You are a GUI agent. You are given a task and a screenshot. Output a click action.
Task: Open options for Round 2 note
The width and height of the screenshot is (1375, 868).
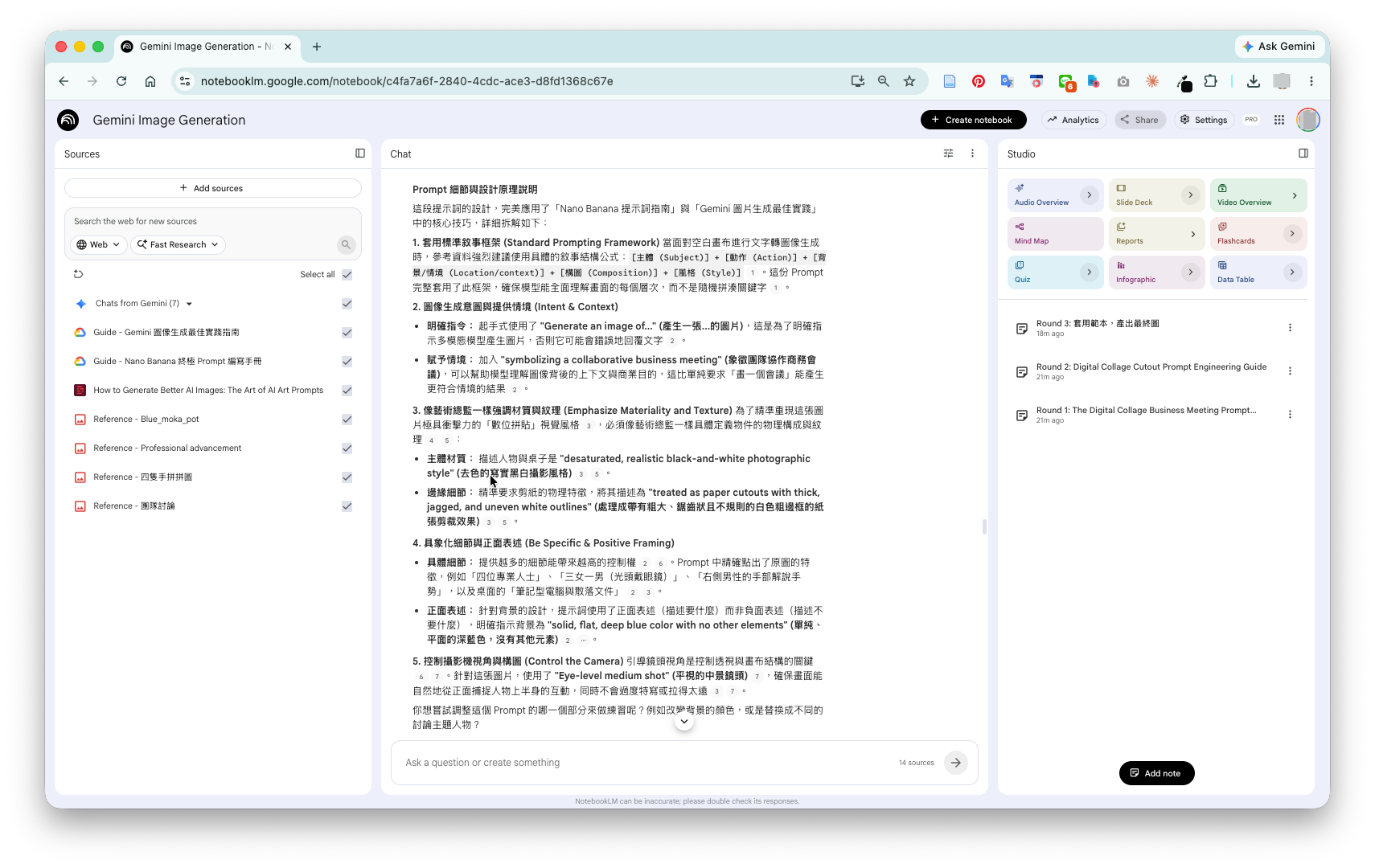pyautogui.click(x=1290, y=371)
